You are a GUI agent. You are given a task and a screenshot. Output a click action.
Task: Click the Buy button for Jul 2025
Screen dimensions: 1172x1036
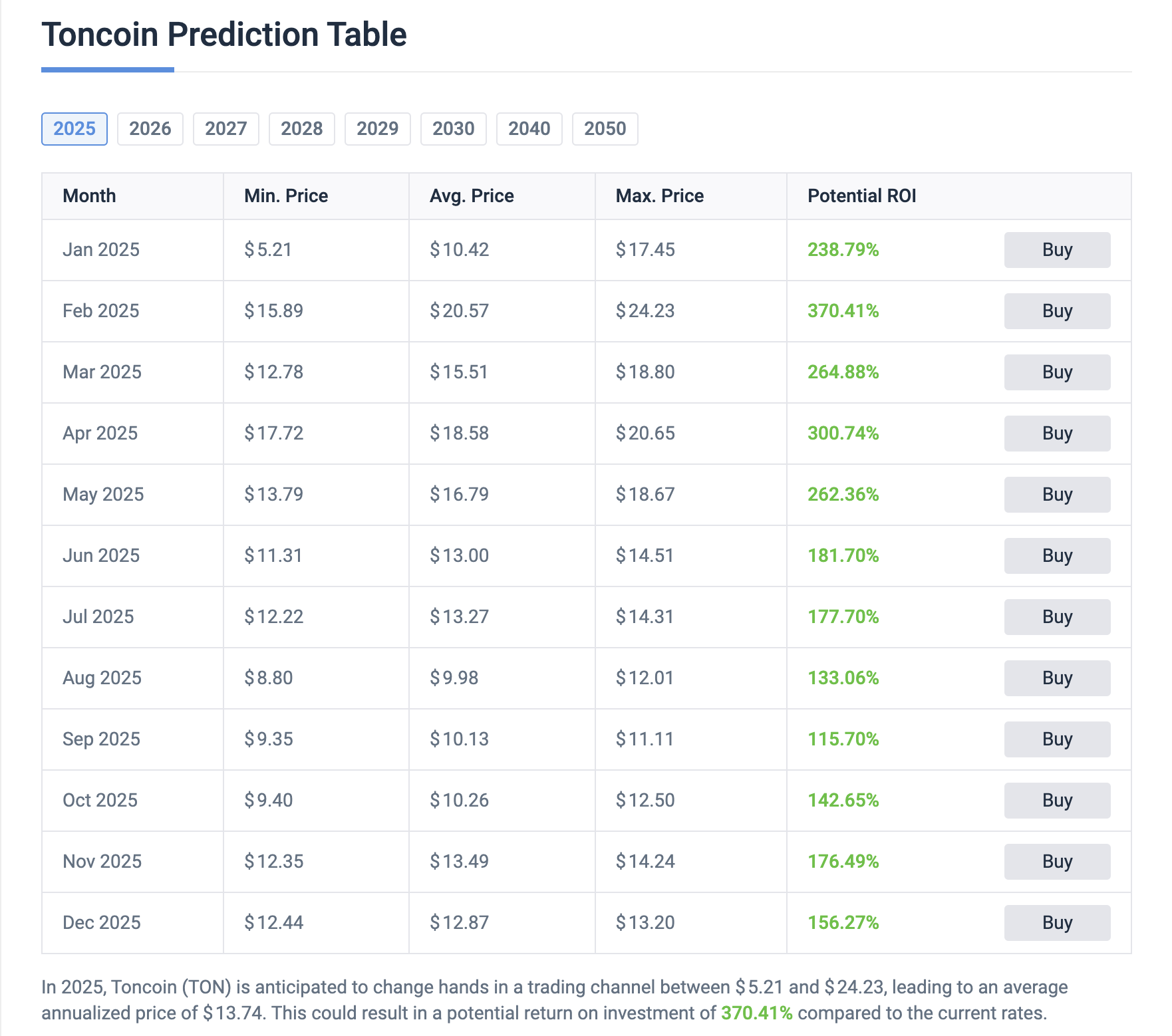[x=1057, y=617]
